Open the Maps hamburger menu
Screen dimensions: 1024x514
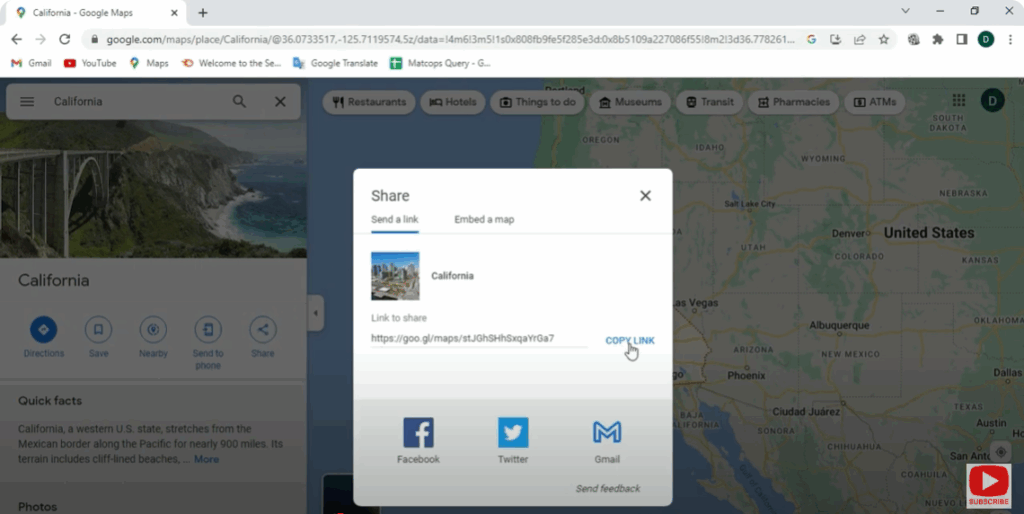pos(27,101)
